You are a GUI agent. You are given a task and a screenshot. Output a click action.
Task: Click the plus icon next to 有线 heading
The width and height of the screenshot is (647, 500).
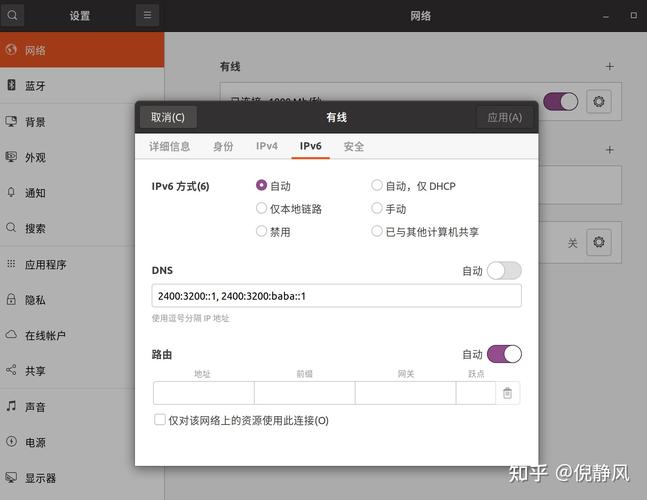(609, 66)
